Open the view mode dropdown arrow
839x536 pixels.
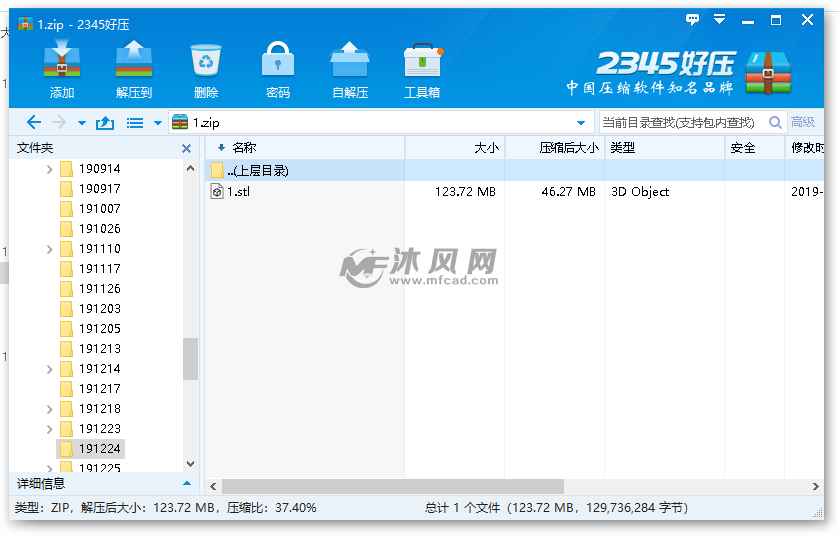click(x=158, y=123)
